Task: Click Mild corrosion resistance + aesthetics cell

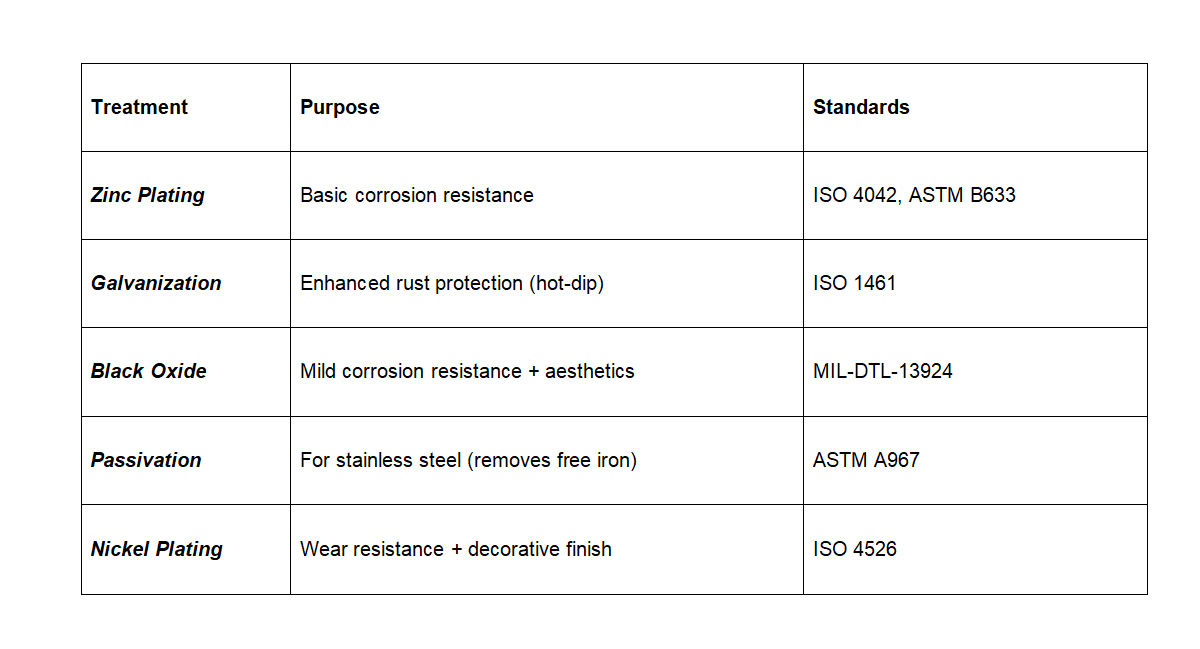Action: (x=547, y=371)
